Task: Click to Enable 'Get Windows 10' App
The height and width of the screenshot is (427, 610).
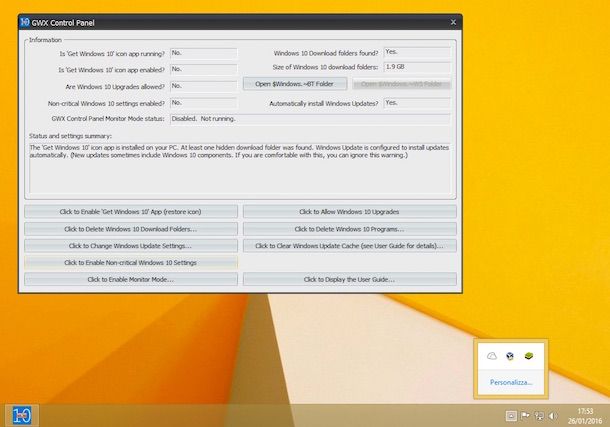Action: pos(131,212)
